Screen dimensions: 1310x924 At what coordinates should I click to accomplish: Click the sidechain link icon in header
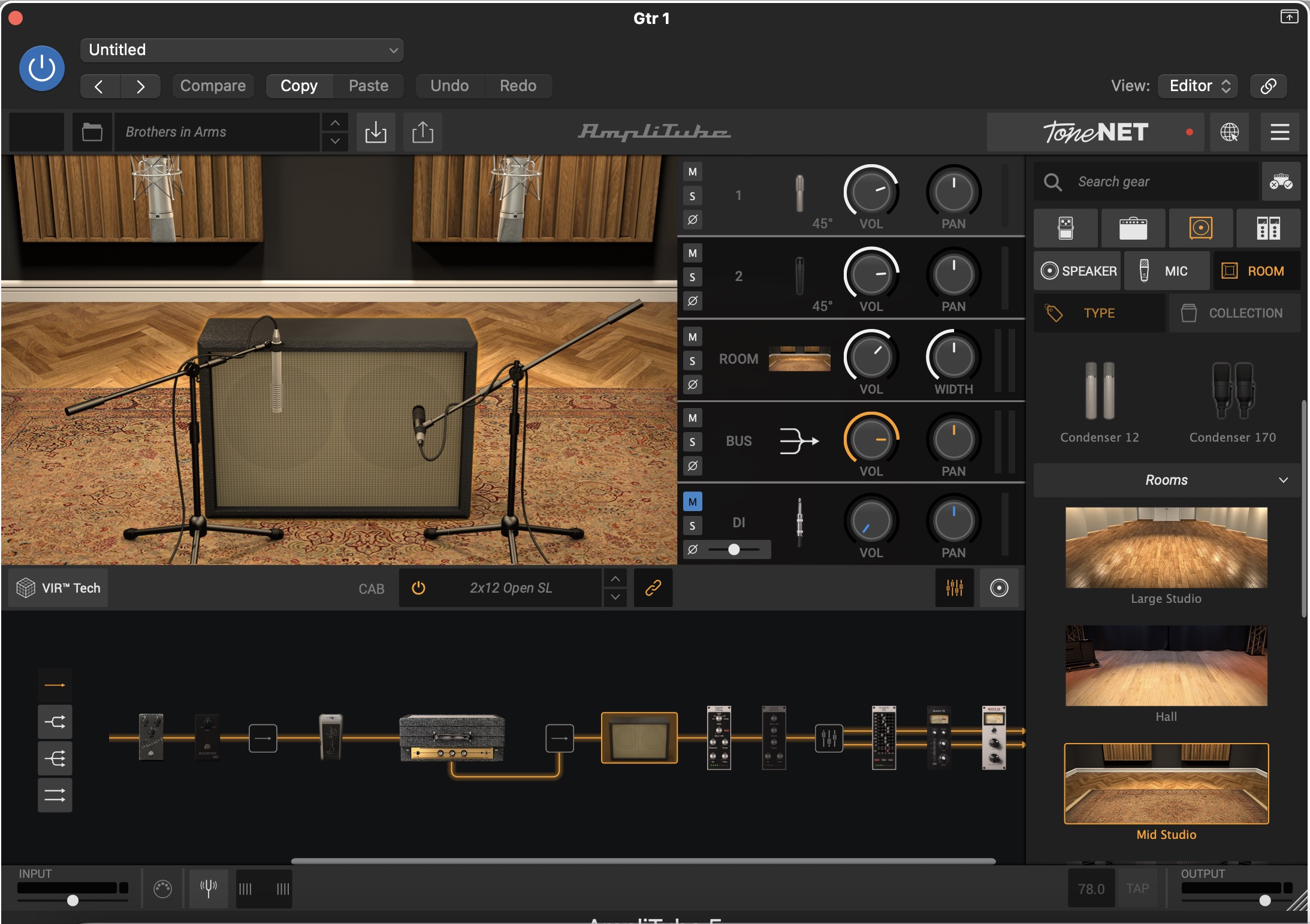(x=1268, y=86)
